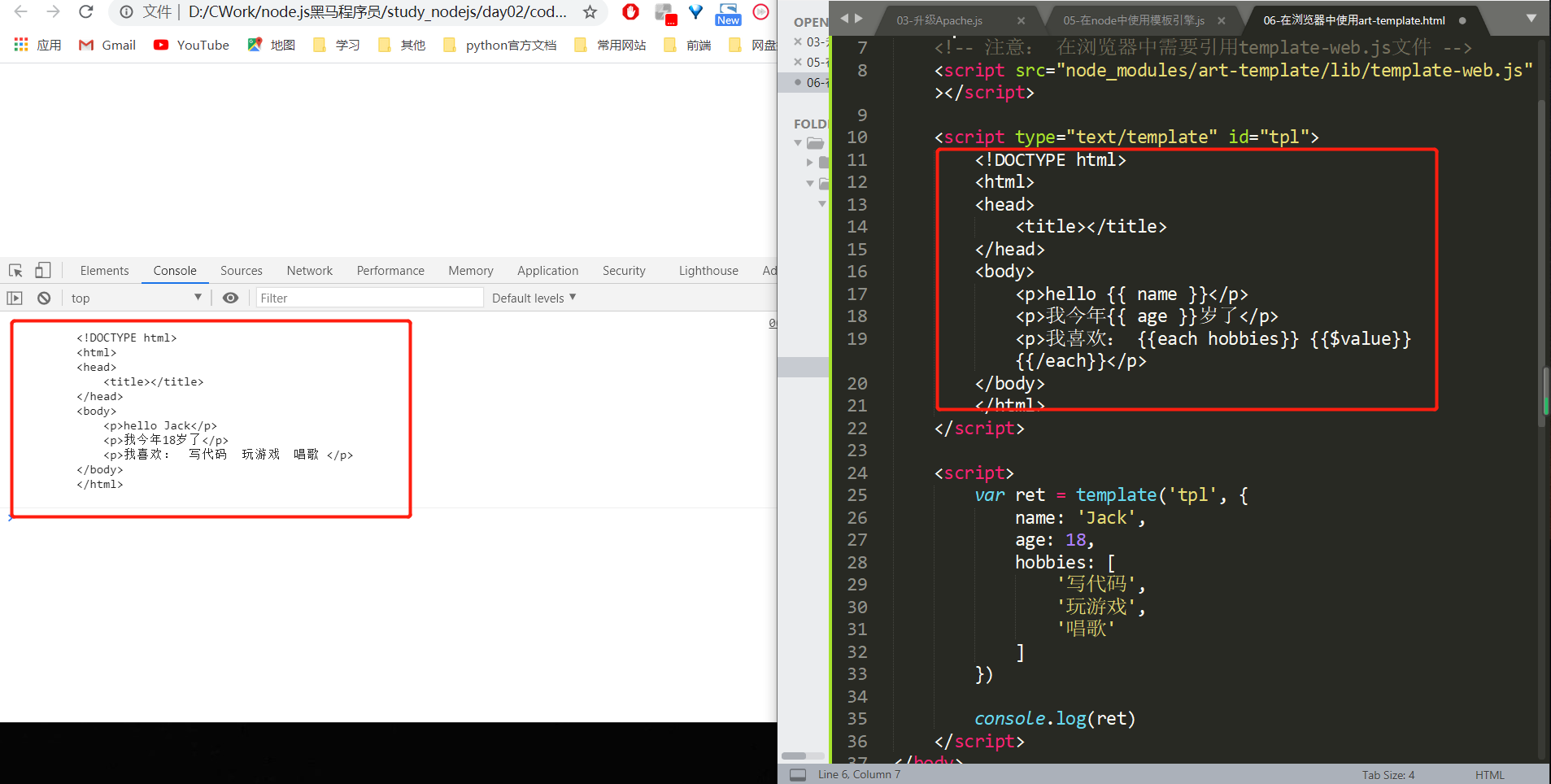The height and width of the screenshot is (784, 1551).
Task: Open the Default levels dropdown
Action: point(534,298)
